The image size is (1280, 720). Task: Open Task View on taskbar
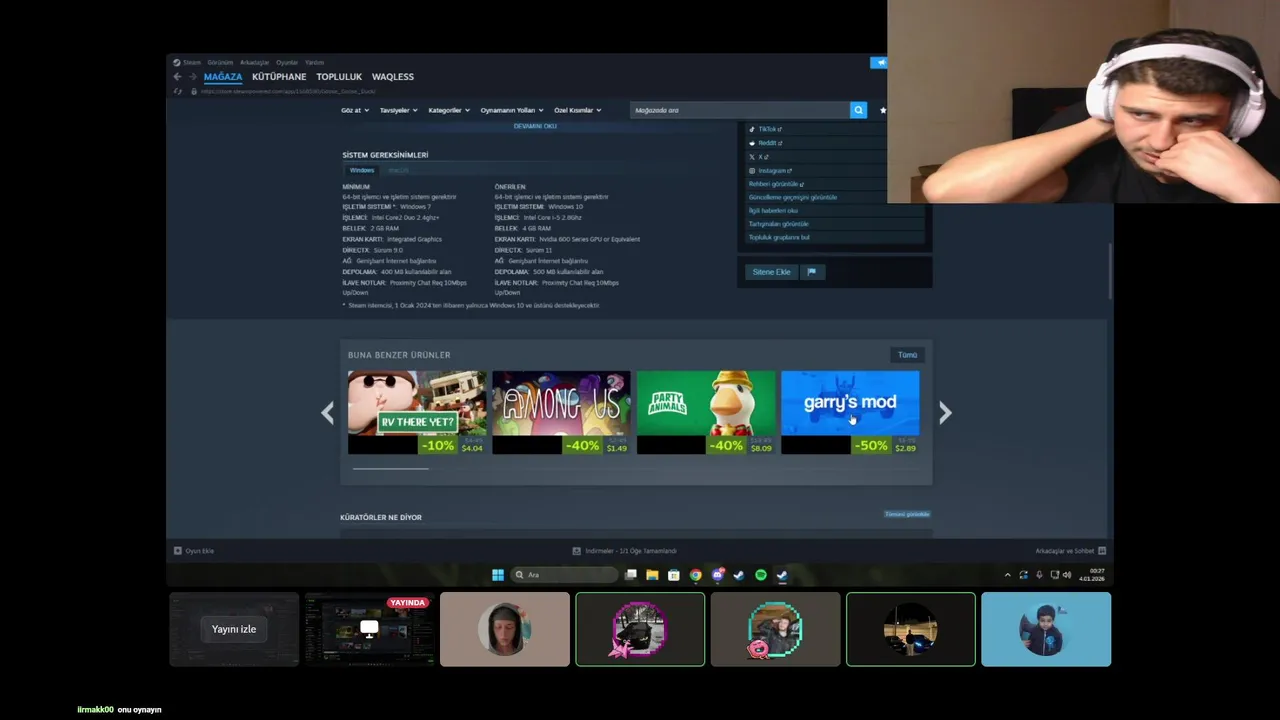pyautogui.click(x=631, y=575)
